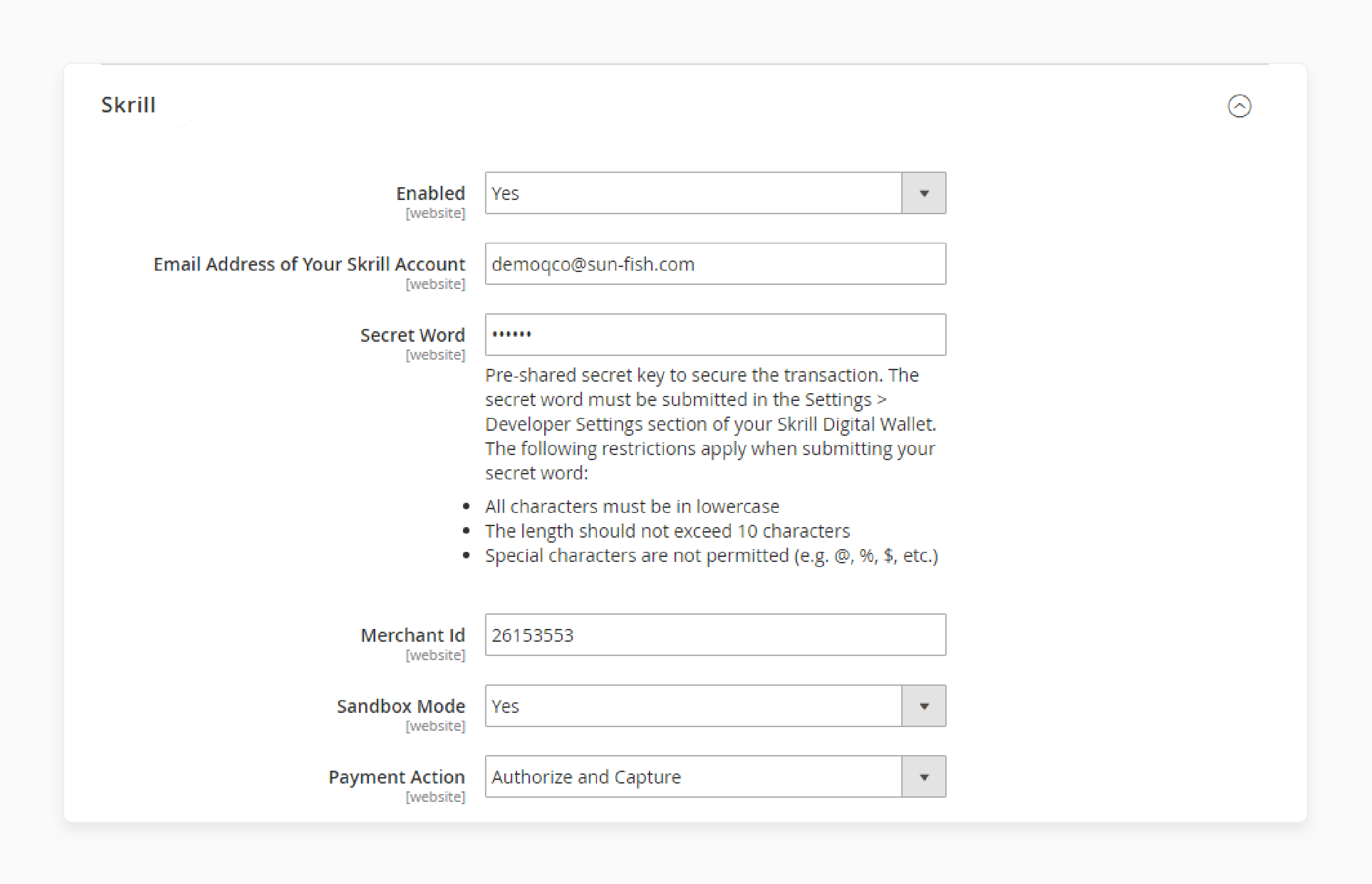Click the Secret Word label
This screenshot has height=884, width=1372.
(413, 335)
